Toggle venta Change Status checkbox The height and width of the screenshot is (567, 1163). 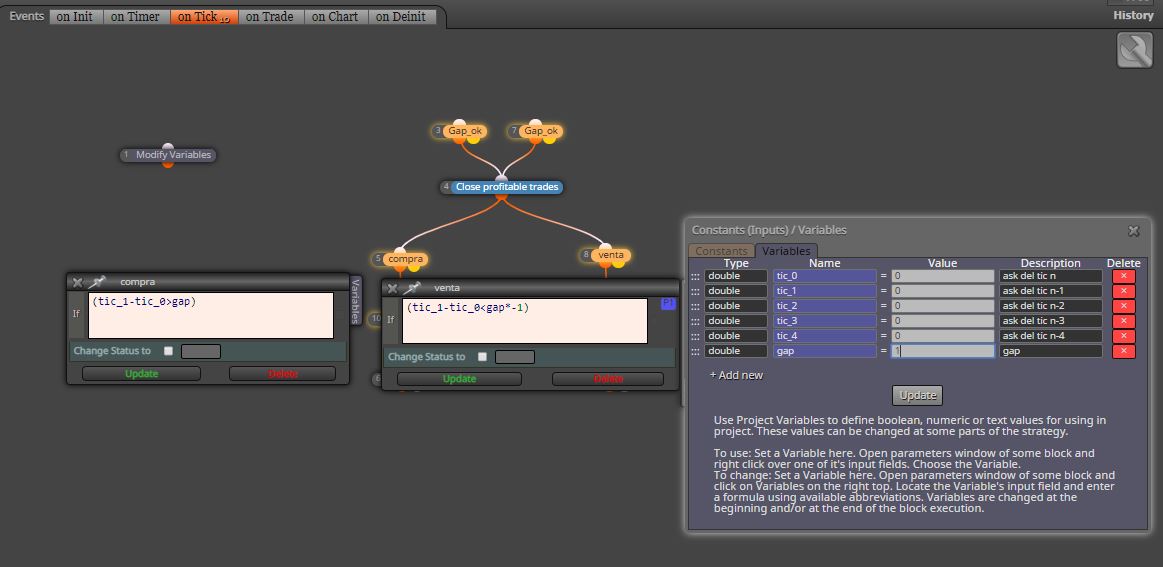point(482,357)
